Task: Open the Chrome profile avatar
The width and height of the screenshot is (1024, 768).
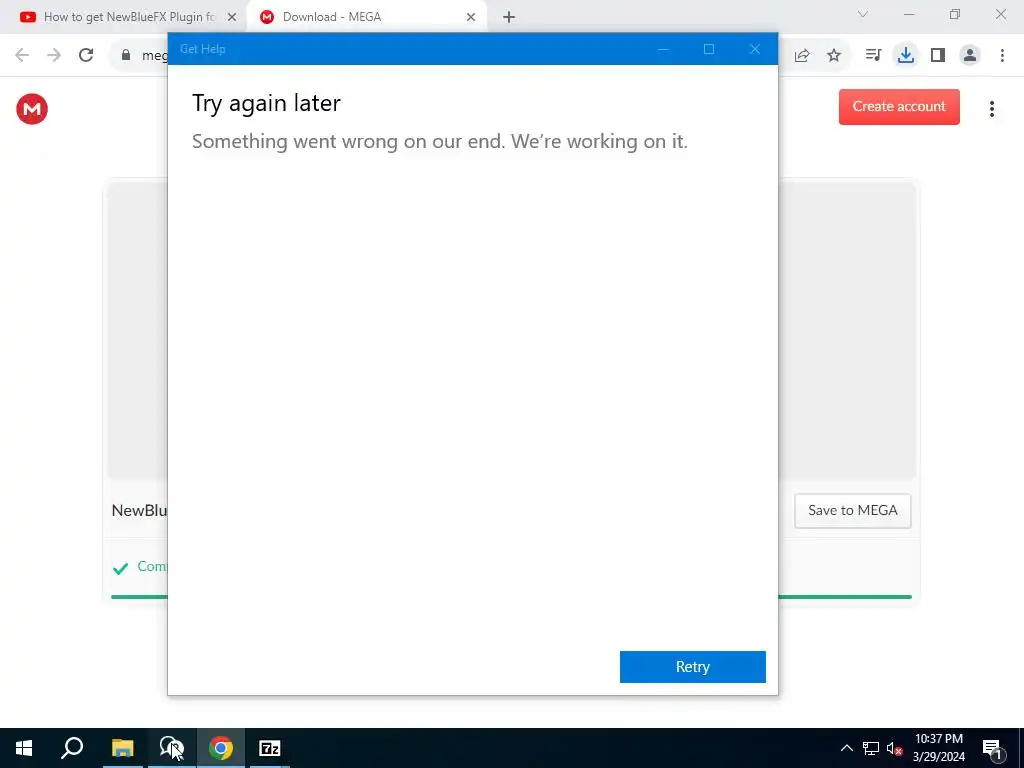Action: coord(970,55)
